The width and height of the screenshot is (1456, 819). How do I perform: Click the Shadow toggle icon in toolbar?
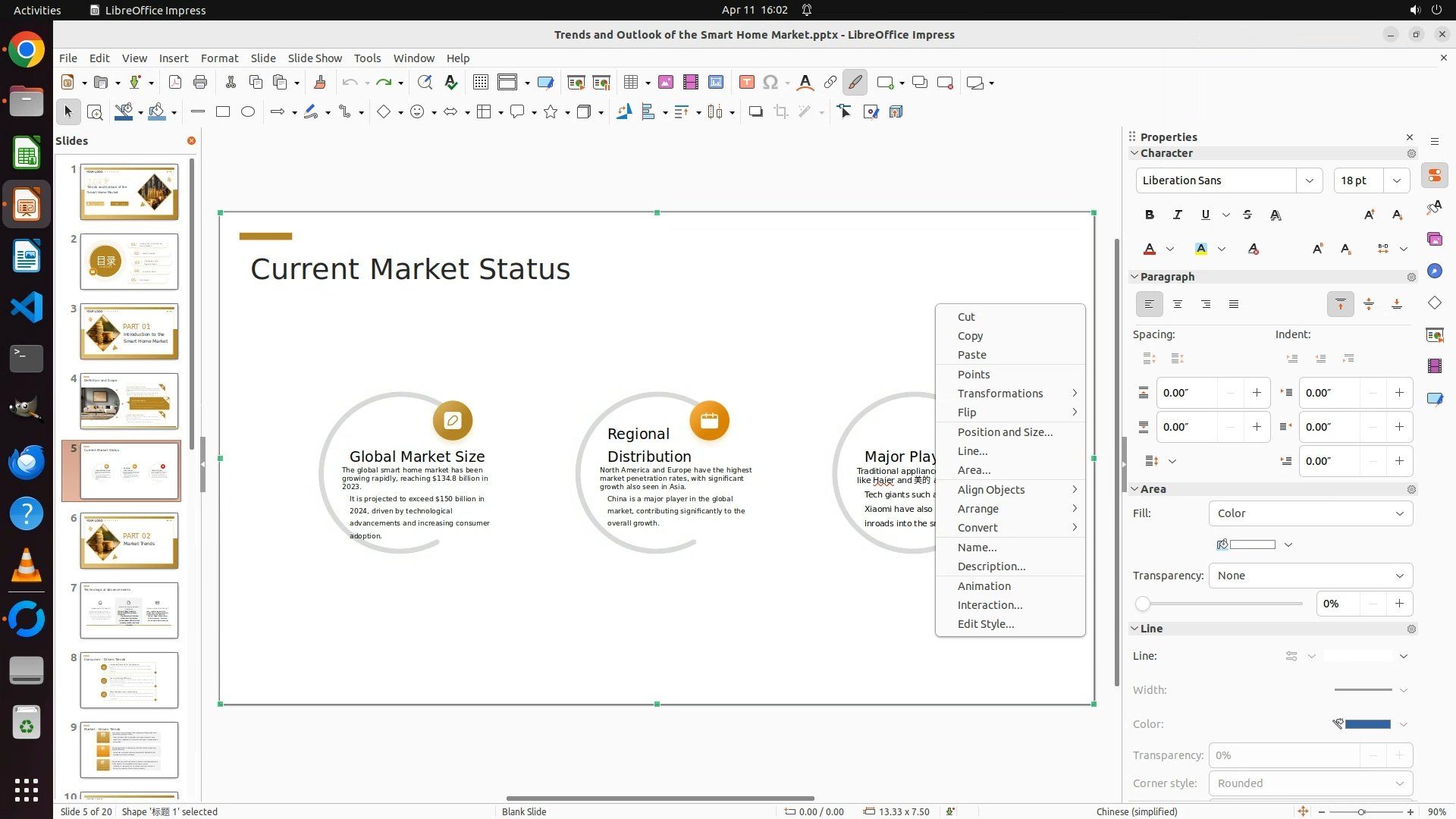click(755, 112)
